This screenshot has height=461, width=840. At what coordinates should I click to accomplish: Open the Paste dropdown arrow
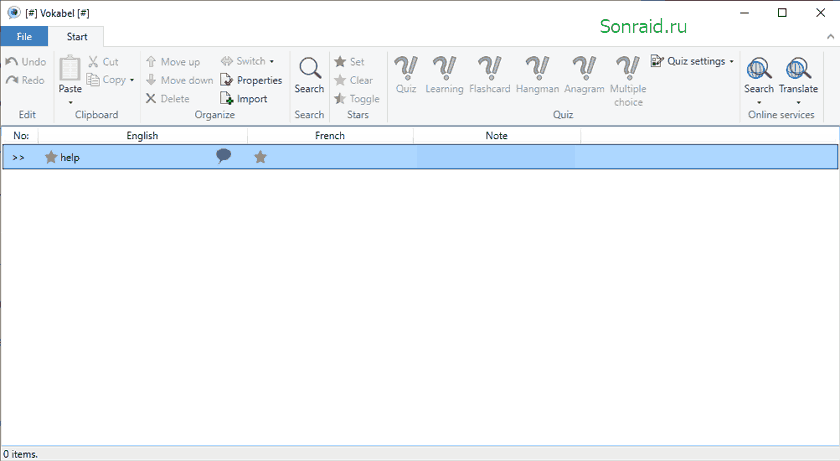point(70,102)
